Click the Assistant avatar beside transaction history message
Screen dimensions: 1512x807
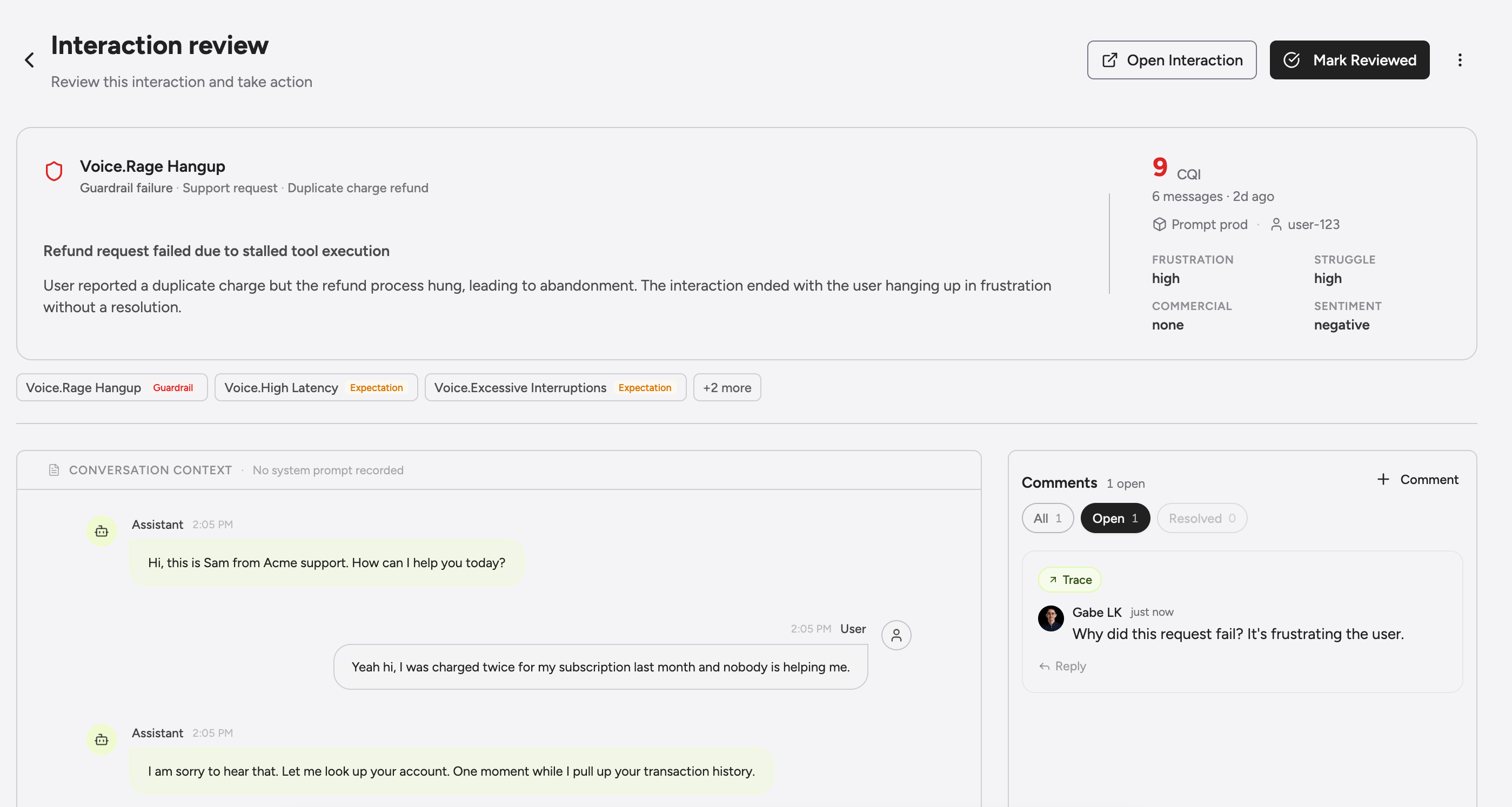[x=102, y=739]
